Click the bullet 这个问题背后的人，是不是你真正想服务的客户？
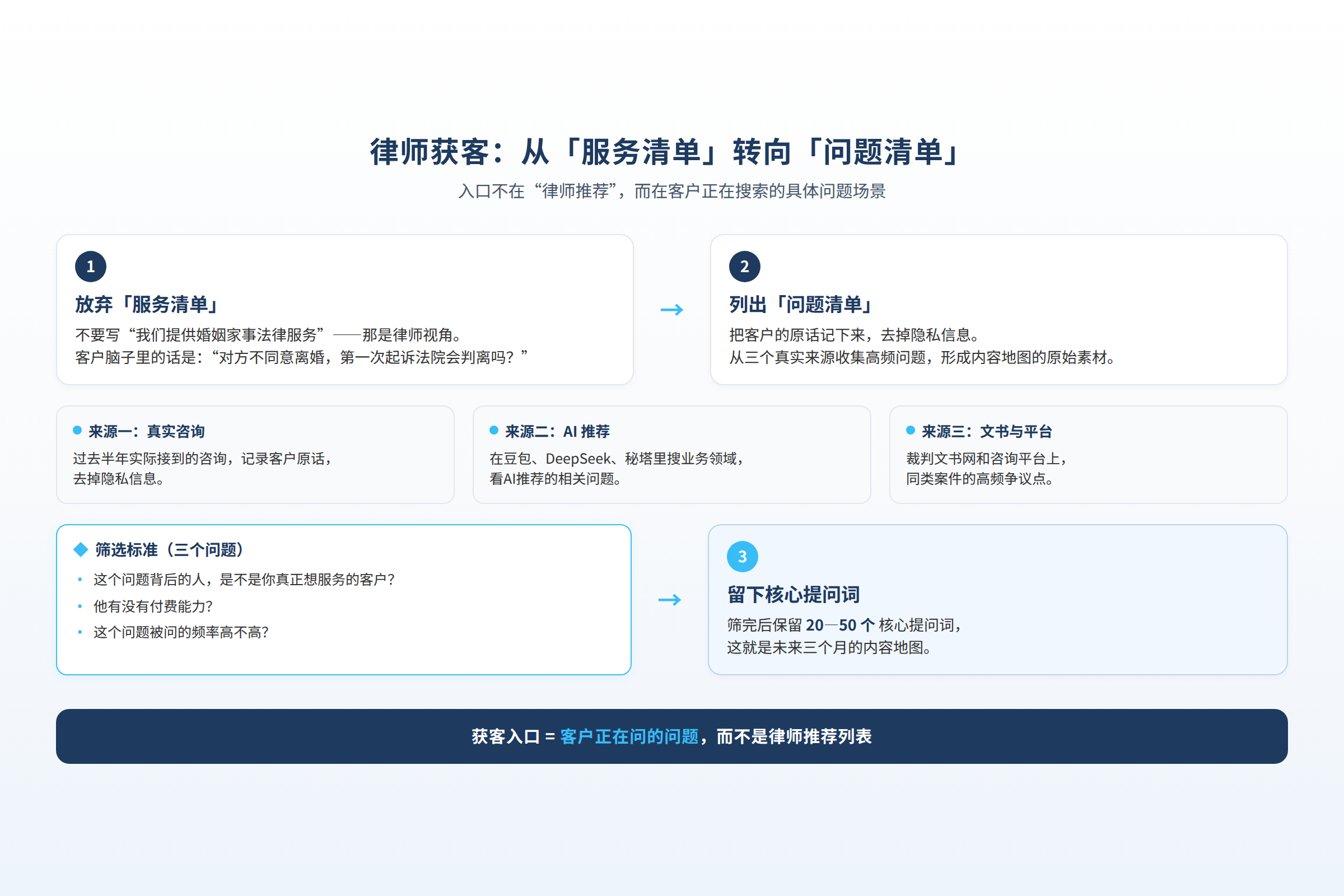 pyautogui.click(x=245, y=580)
